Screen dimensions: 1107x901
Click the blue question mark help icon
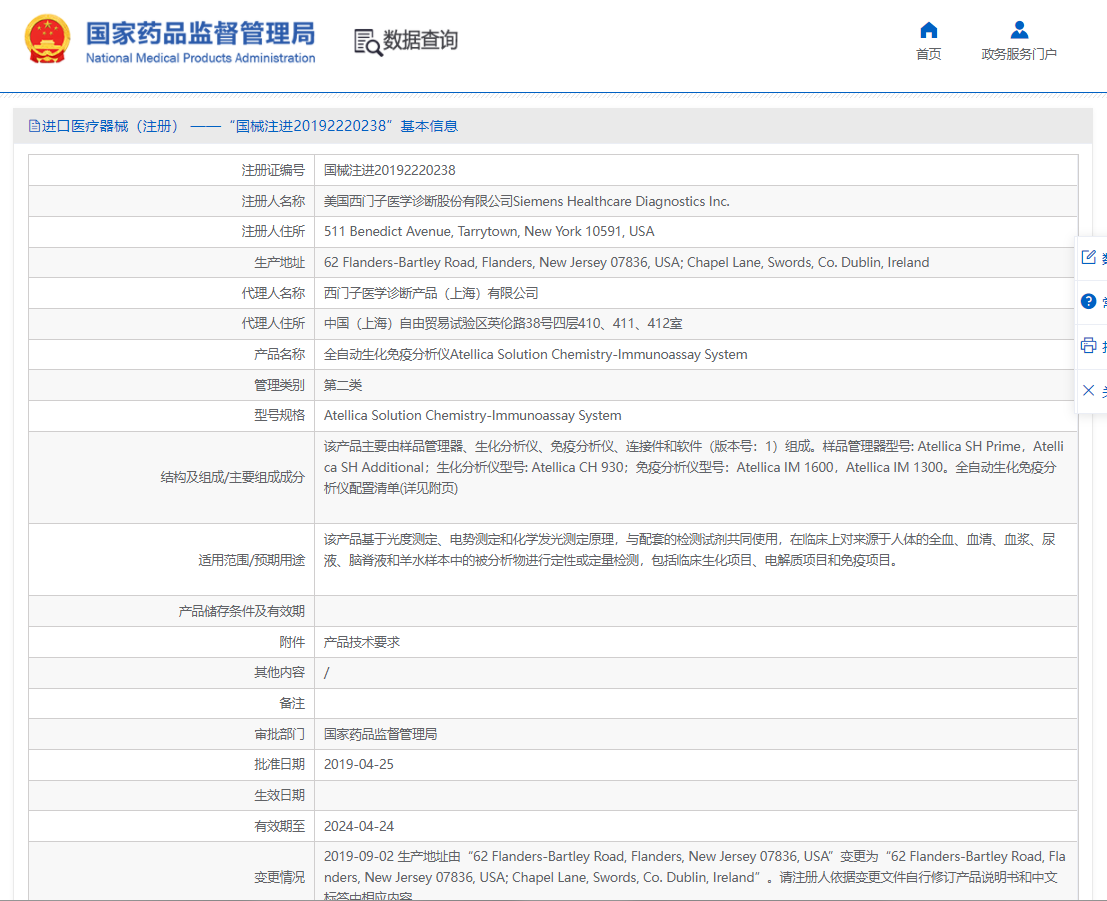click(x=1089, y=302)
